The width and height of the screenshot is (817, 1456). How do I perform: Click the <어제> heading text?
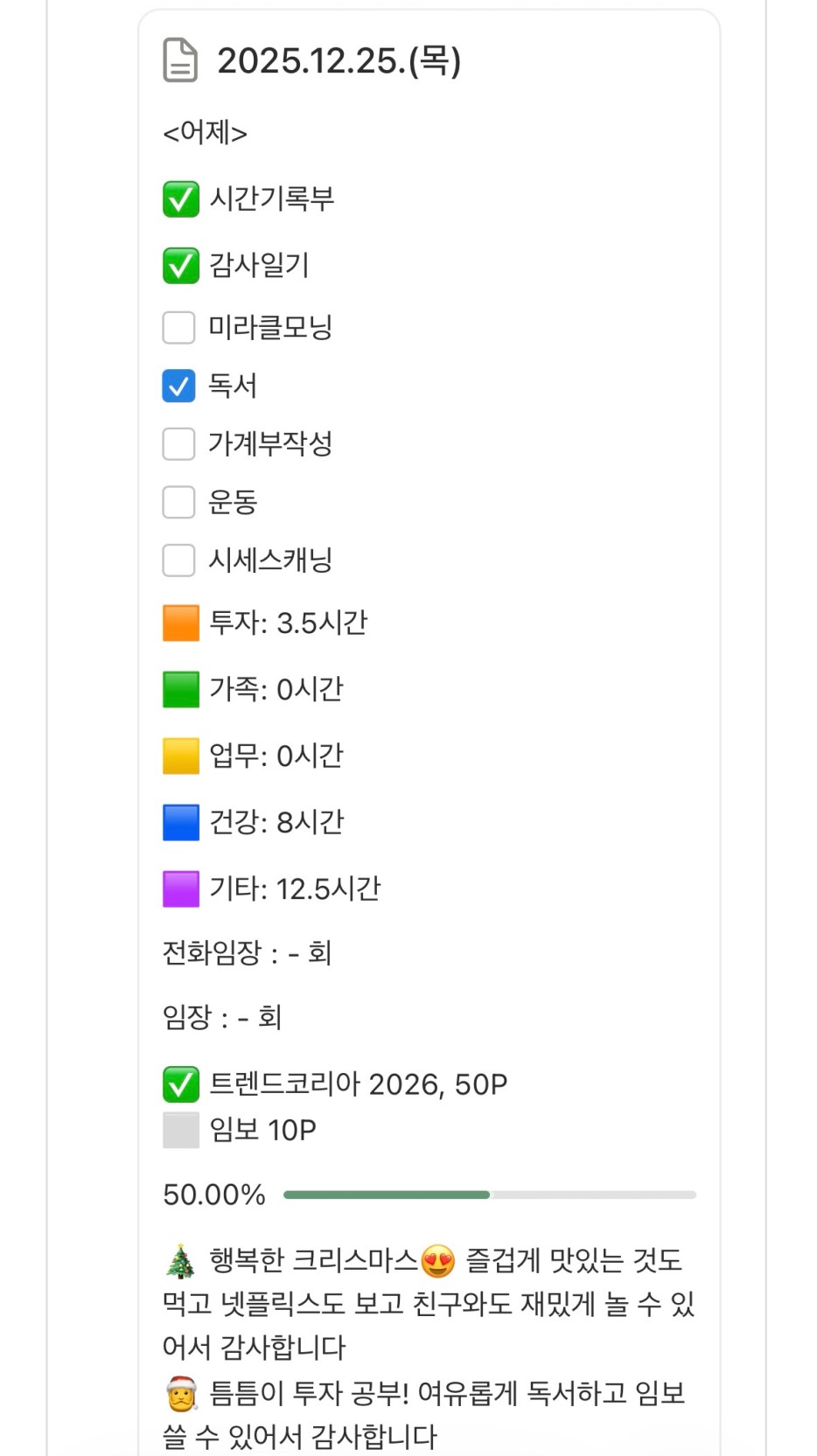[205, 133]
